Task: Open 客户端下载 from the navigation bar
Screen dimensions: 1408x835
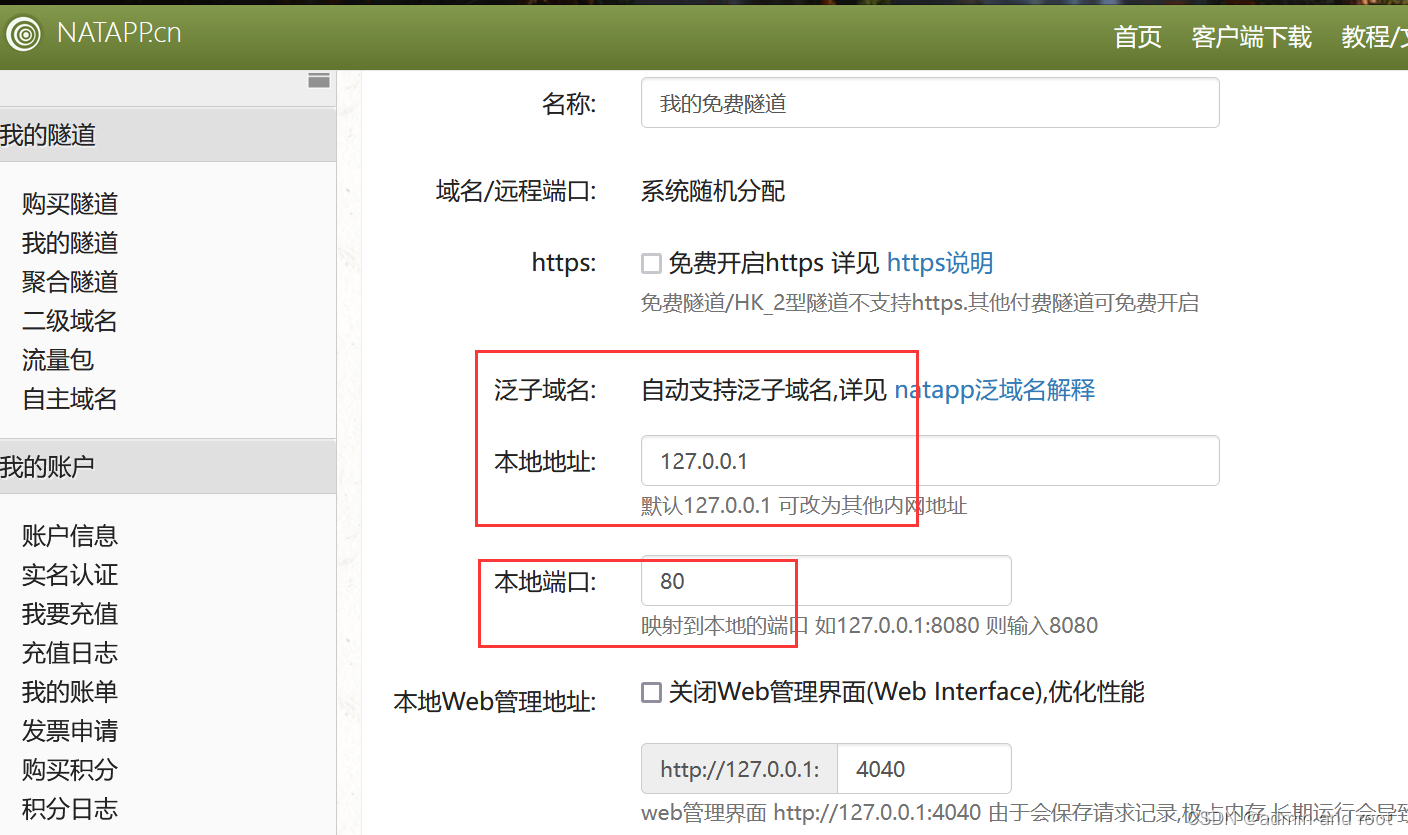Action: [1251, 37]
